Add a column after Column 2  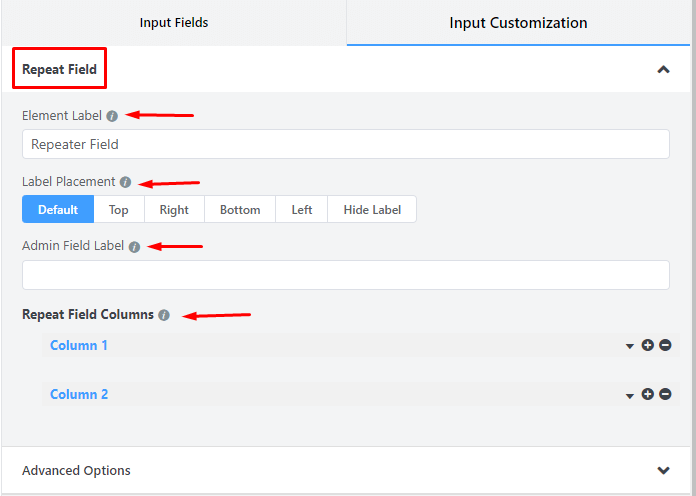pos(648,394)
